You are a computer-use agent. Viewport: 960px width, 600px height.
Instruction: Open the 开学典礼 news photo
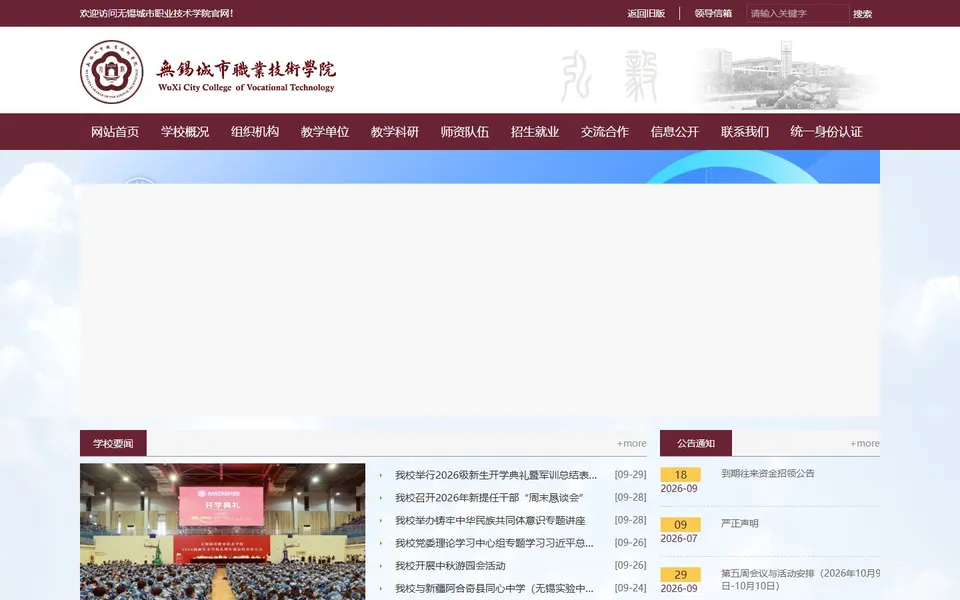click(x=222, y=531)
